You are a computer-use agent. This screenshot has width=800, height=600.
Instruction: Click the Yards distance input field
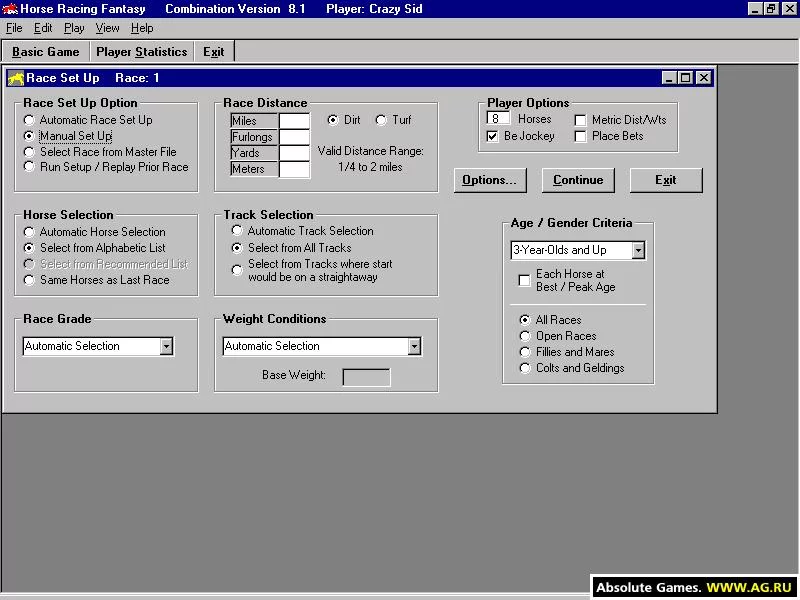point(294,153)
